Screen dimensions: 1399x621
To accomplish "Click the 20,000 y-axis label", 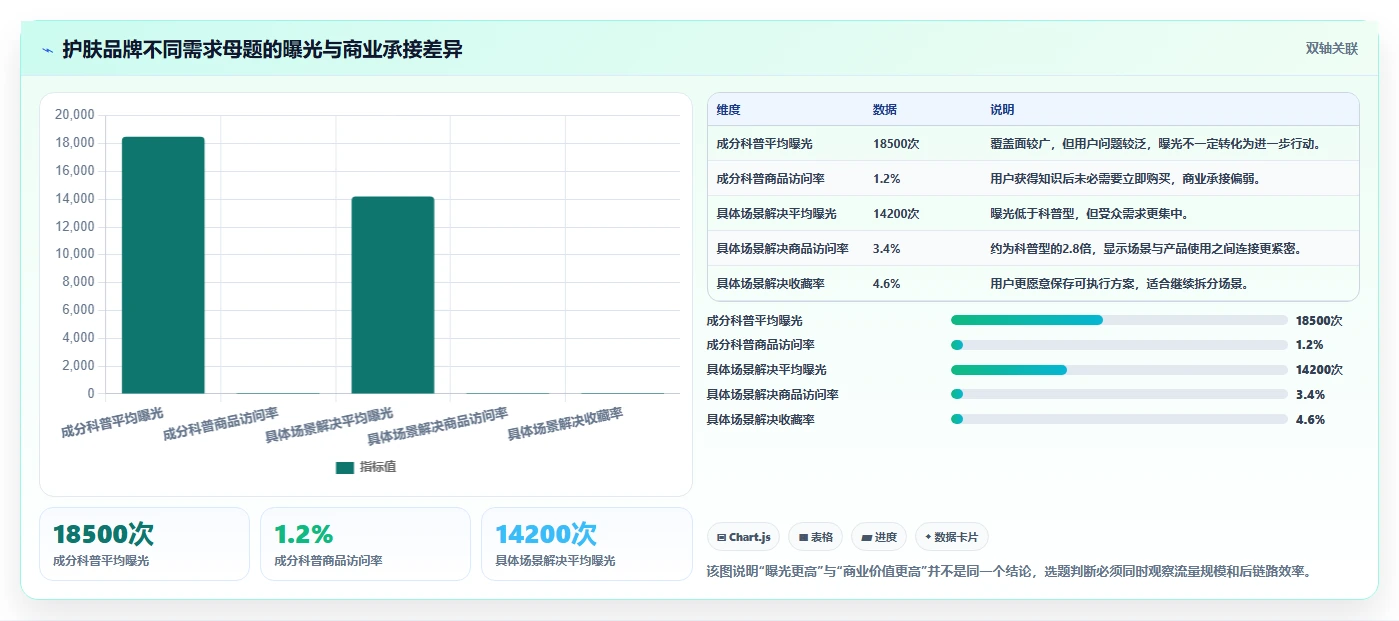I will (x=74, y=115).
